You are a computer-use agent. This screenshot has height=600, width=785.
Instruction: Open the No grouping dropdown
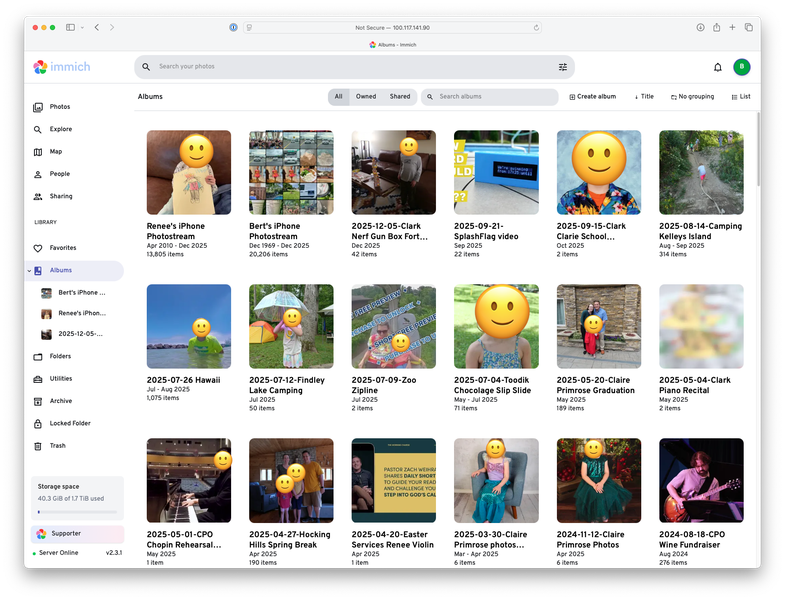point(692,97)
